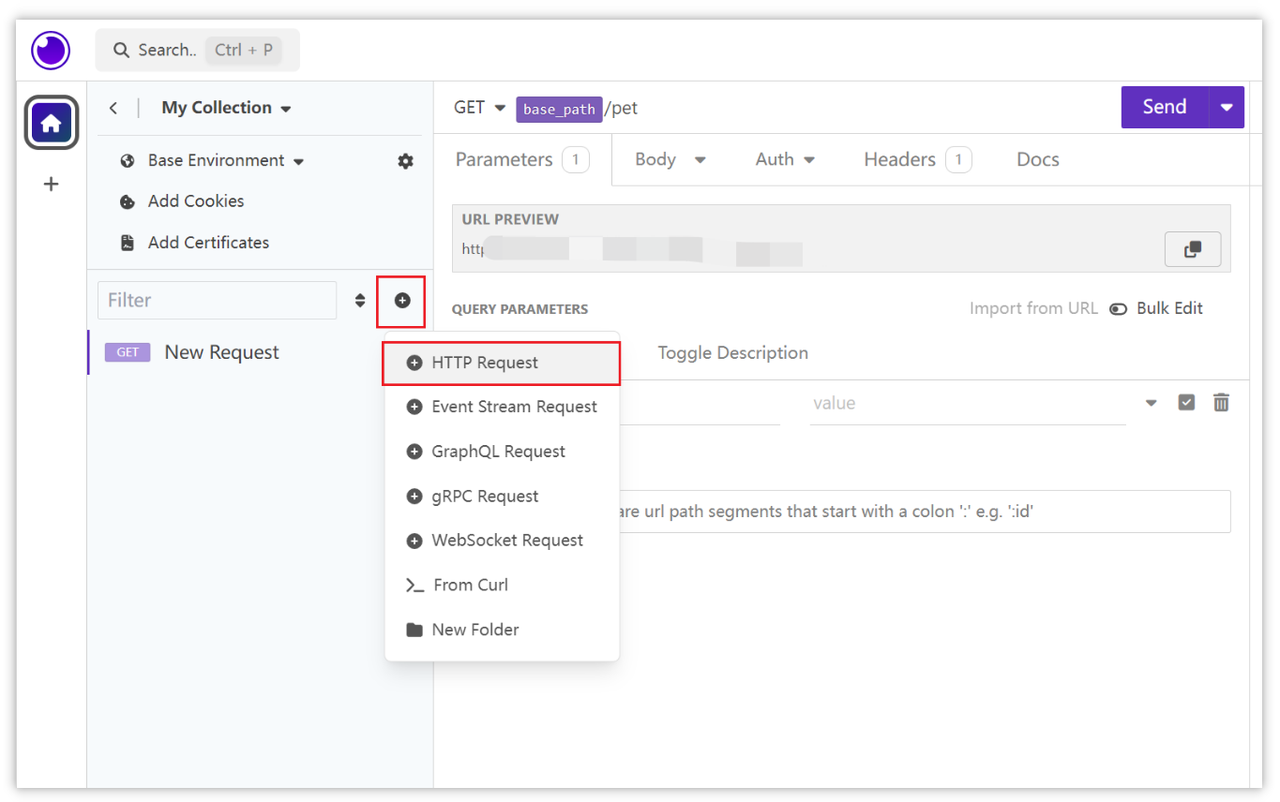Click the New Folder folder icon
Image resolution: width=1280 pixels, height=802 pixels.
414,630
